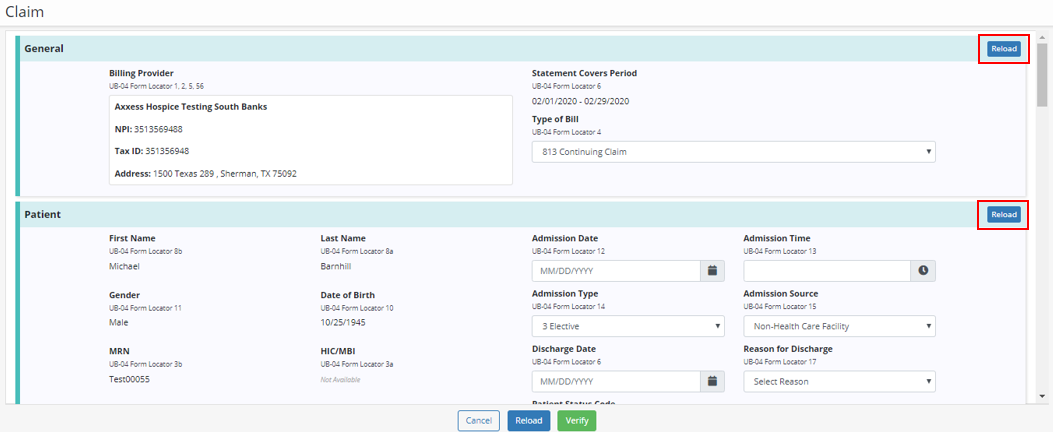This screenshot has width=1053, height=432.
Task: Click into the Discharge Date field
Action: (615, 381)
